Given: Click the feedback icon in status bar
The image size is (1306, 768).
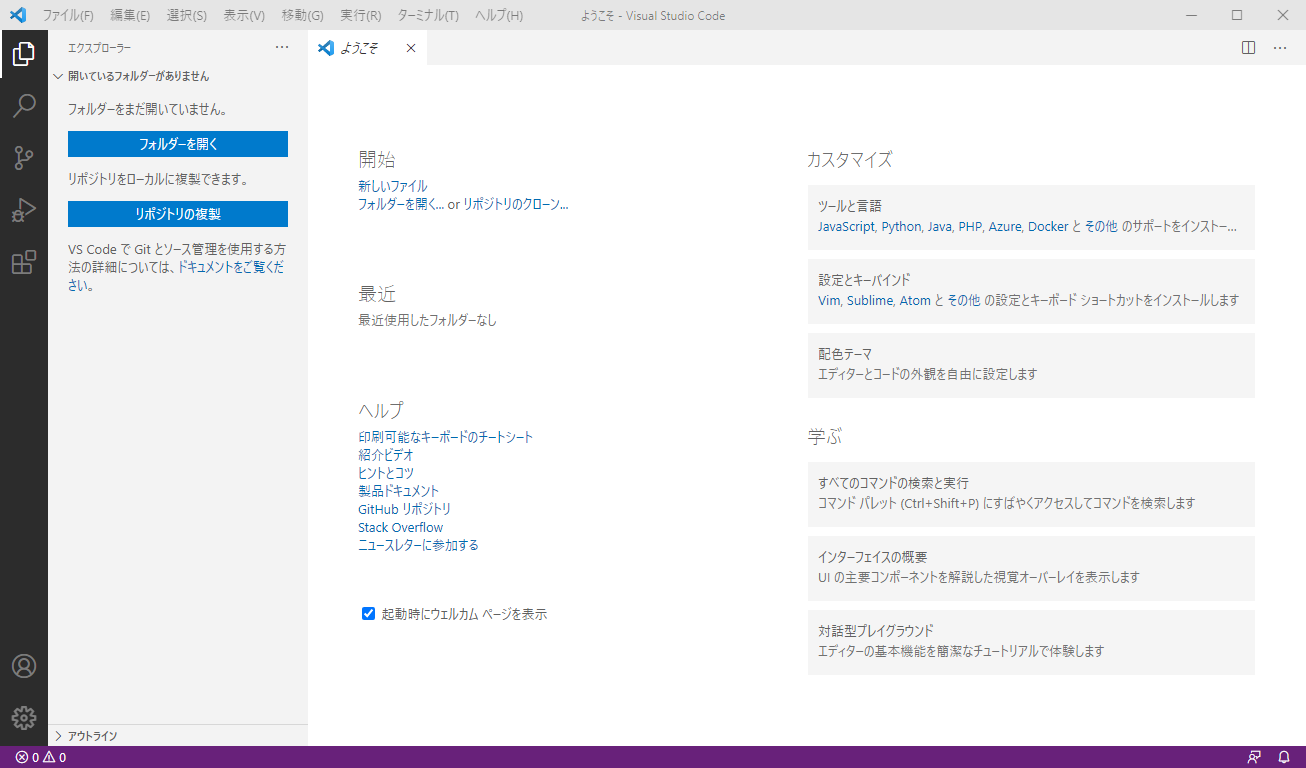Looking at the screenshot, I should (x=1254, y=757).
